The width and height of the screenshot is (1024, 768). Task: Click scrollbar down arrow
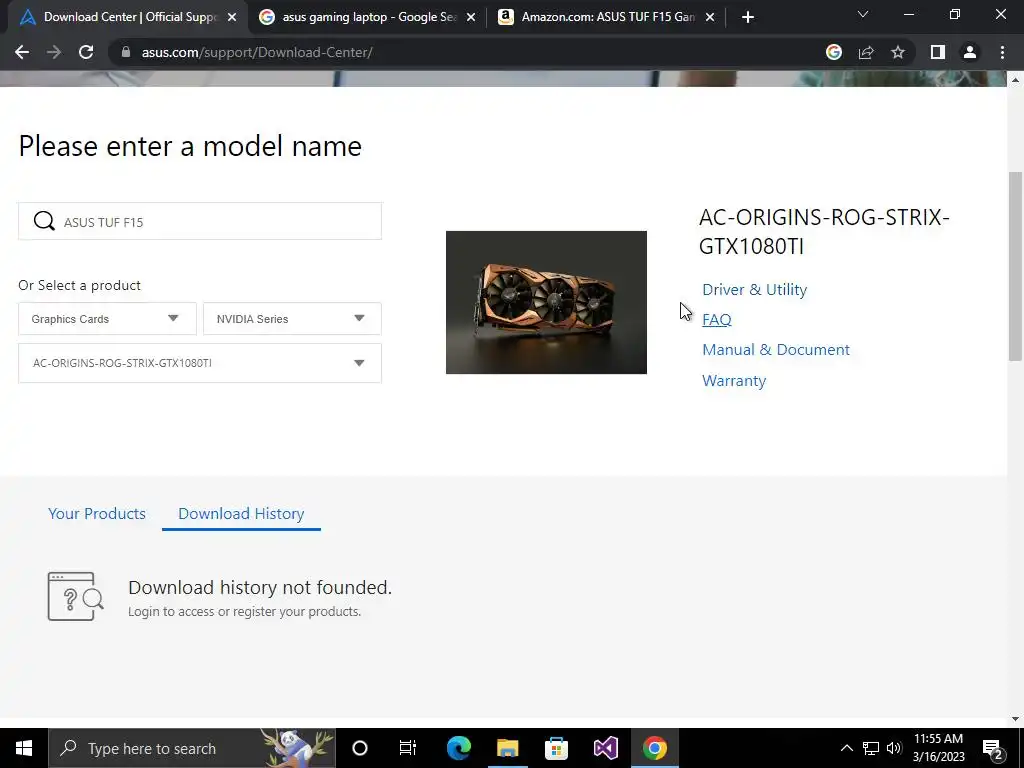pos(1015,720)
